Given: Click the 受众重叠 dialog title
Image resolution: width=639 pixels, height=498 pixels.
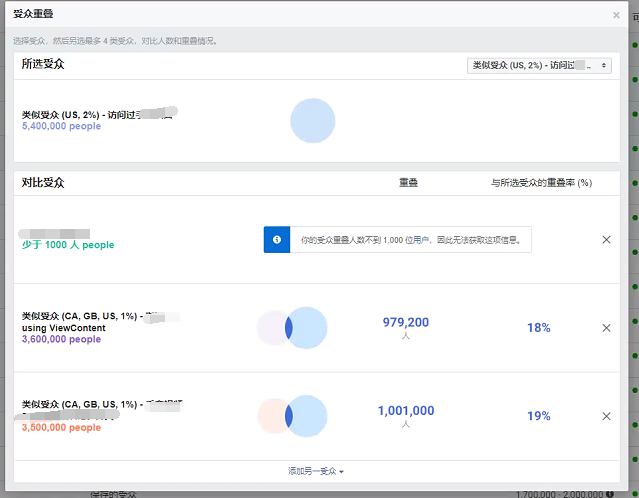Looking at the screenshot, I should point(33,14).
